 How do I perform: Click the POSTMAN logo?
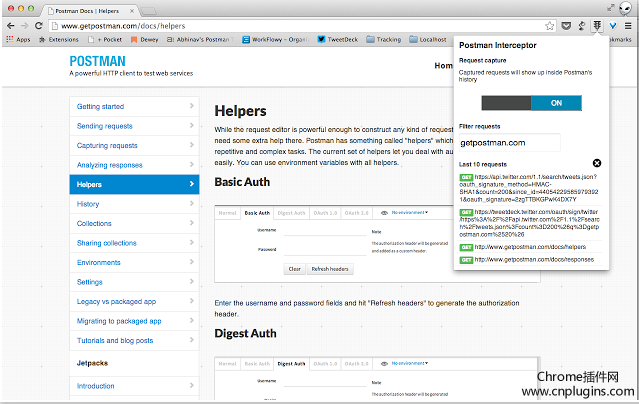97,61
